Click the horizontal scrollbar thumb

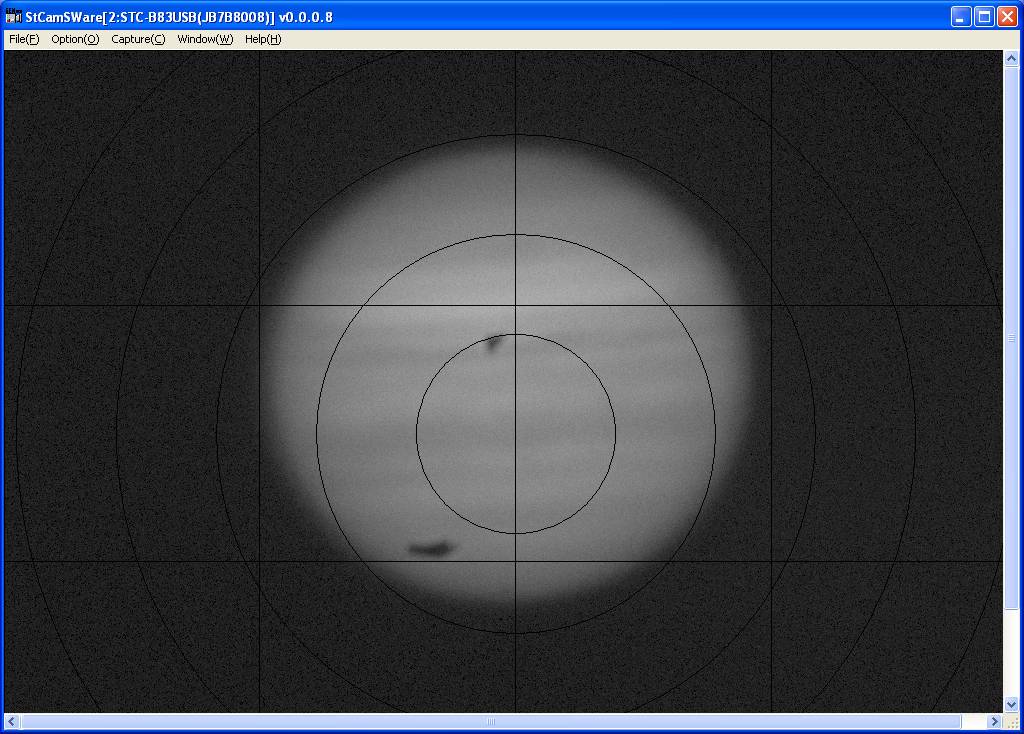pos(490,722)
